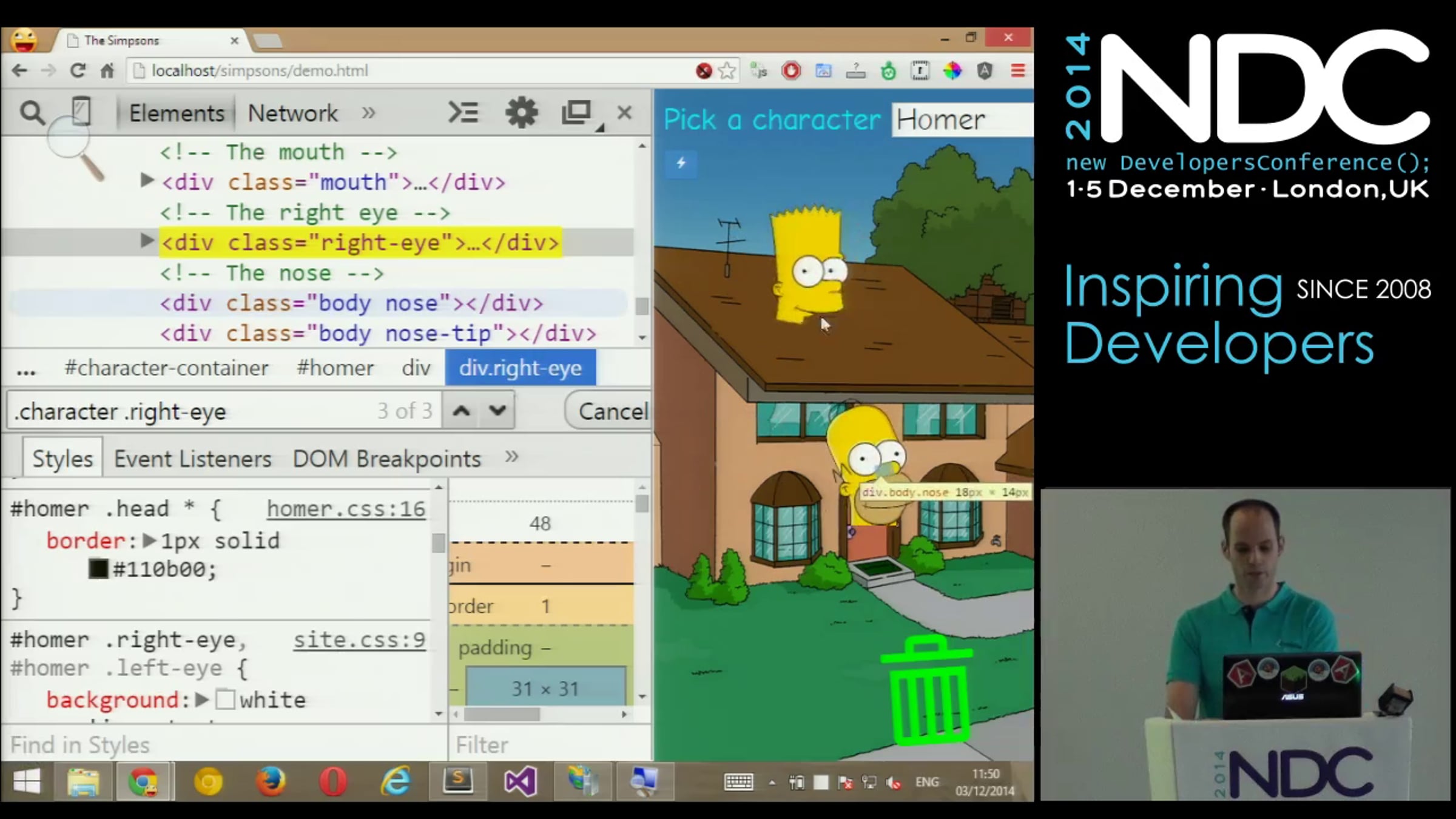
Task: Open the Chrome hamburger menu
Action: coord(1017,71)
